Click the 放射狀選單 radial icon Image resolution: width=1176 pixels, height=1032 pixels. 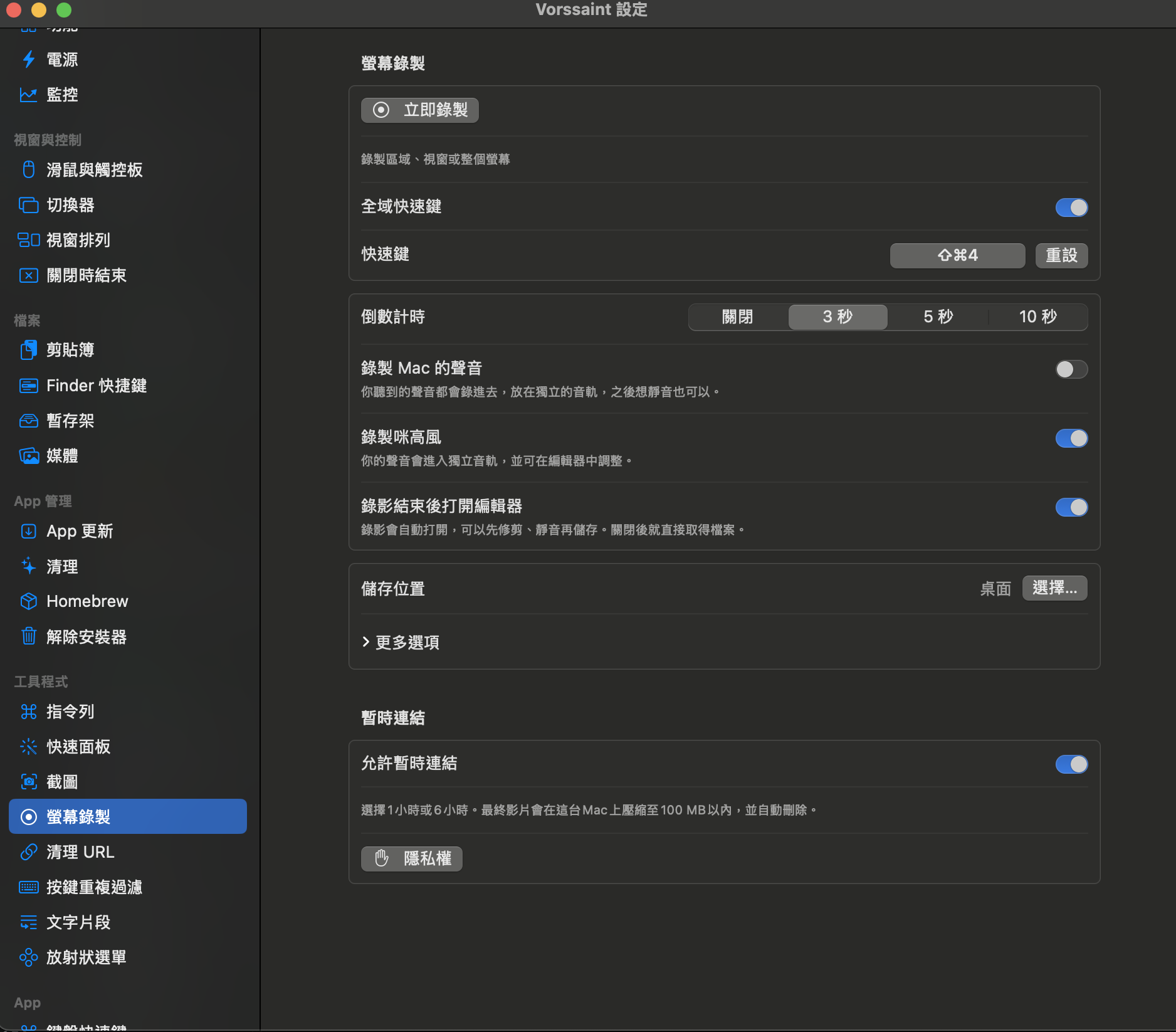click(x=29, y=957)
